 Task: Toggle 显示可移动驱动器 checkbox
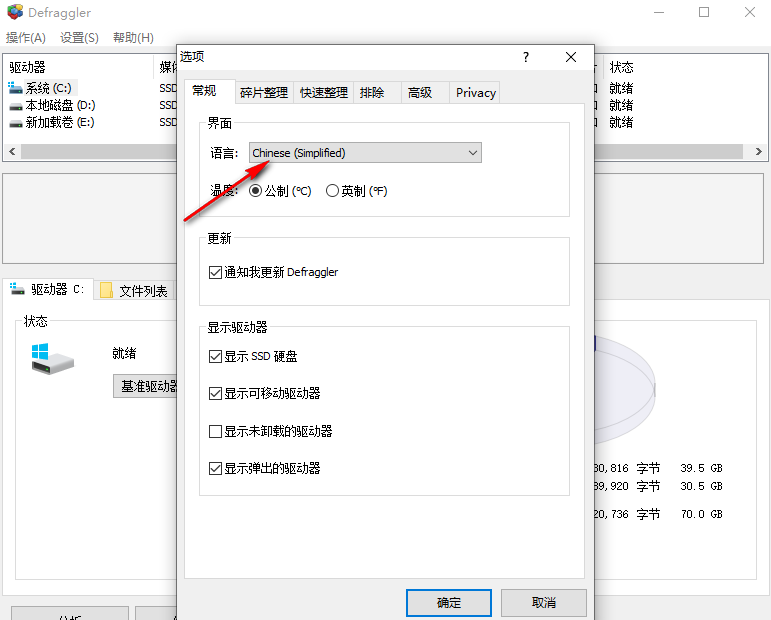(215, 393)
